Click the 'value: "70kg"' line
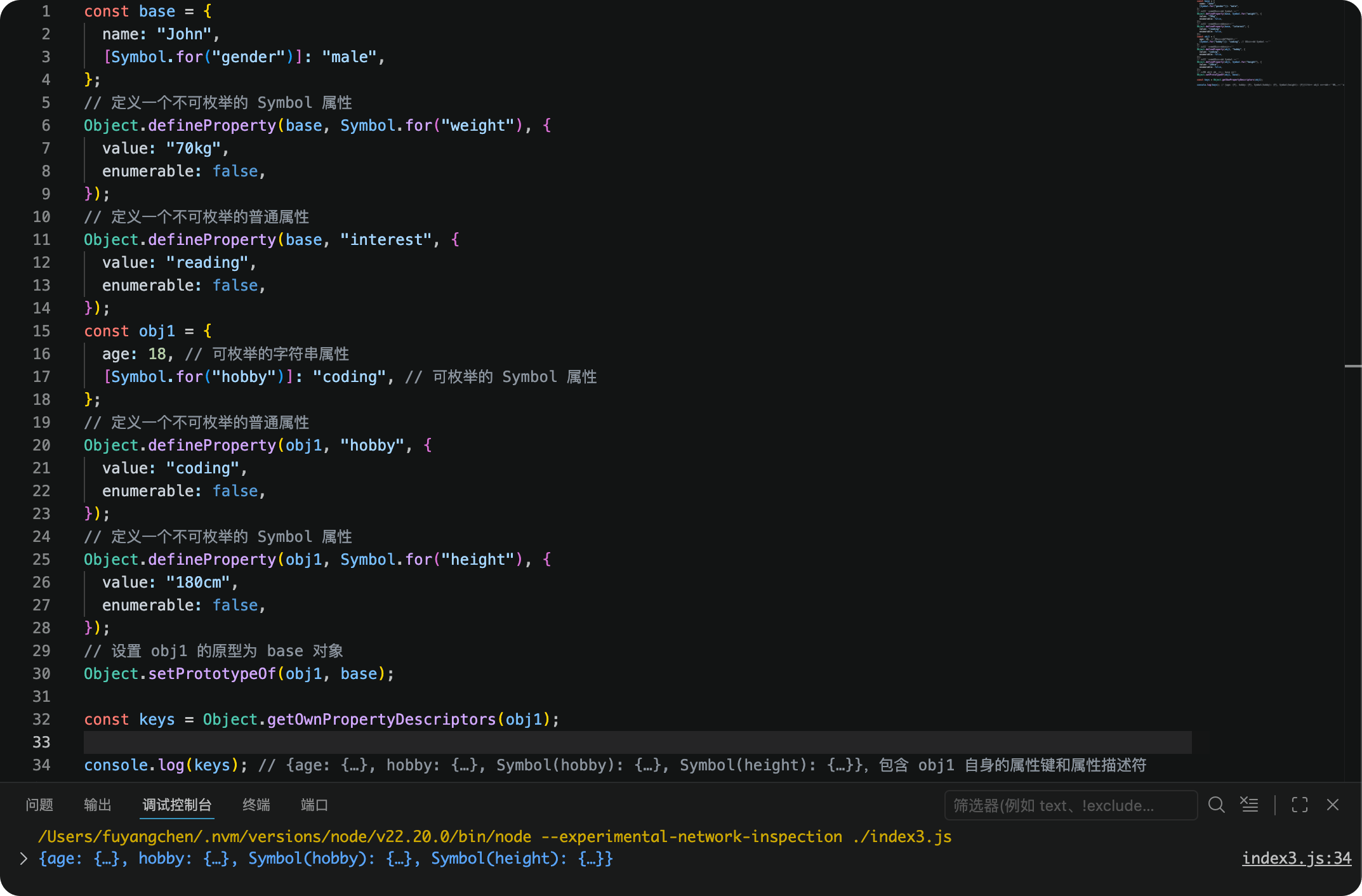1362x896 pixels. click(166, 148)
